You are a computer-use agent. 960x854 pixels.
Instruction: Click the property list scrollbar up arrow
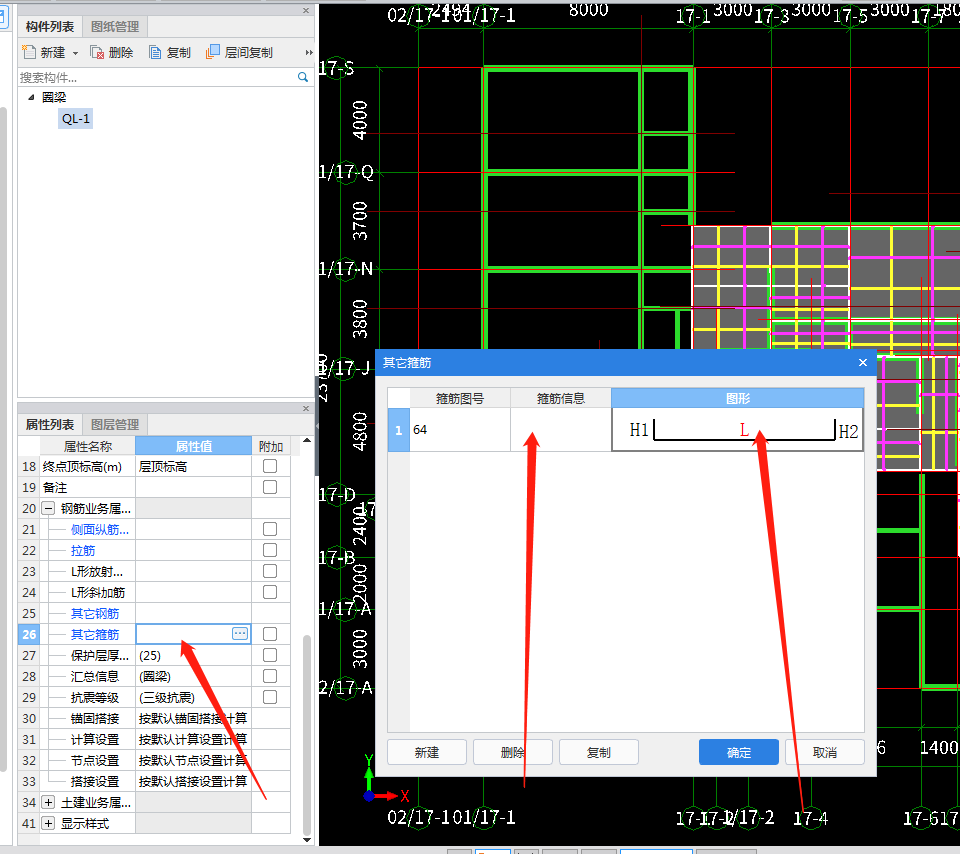(x=307, y=440)
